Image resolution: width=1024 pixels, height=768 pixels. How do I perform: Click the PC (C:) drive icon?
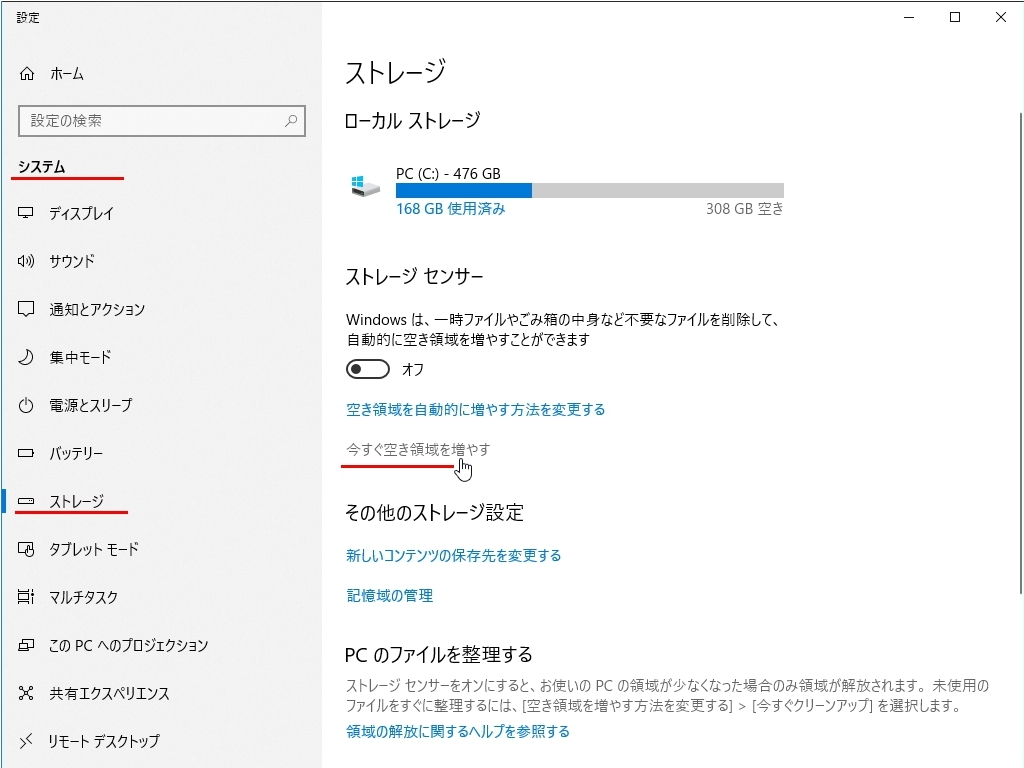click(x=366, y=187)
